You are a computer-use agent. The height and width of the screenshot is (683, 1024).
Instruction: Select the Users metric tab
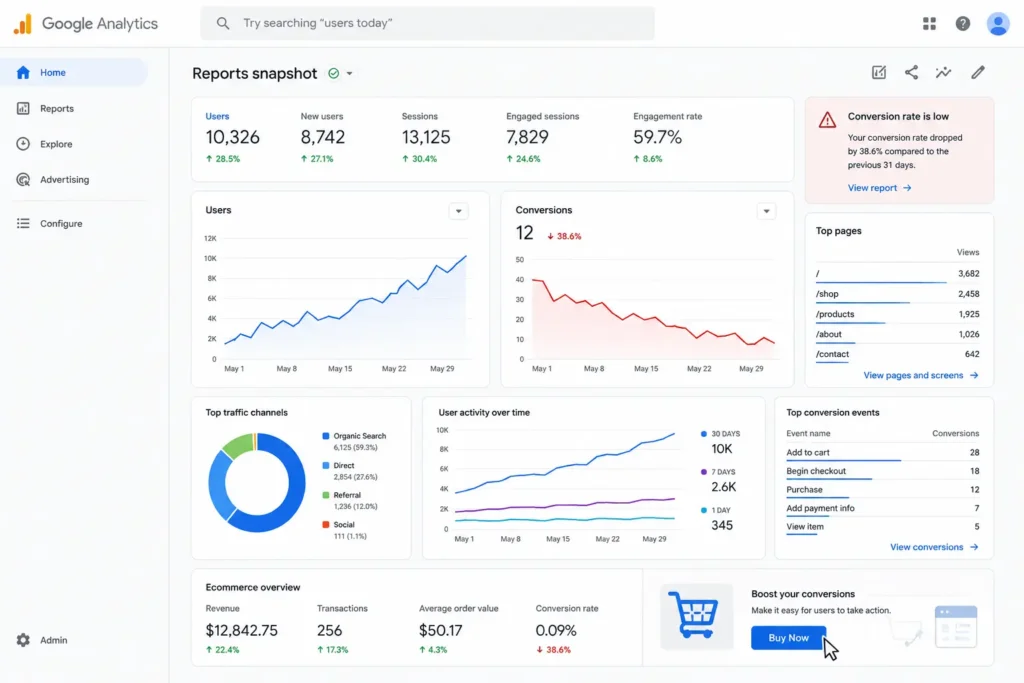point(232,137)
